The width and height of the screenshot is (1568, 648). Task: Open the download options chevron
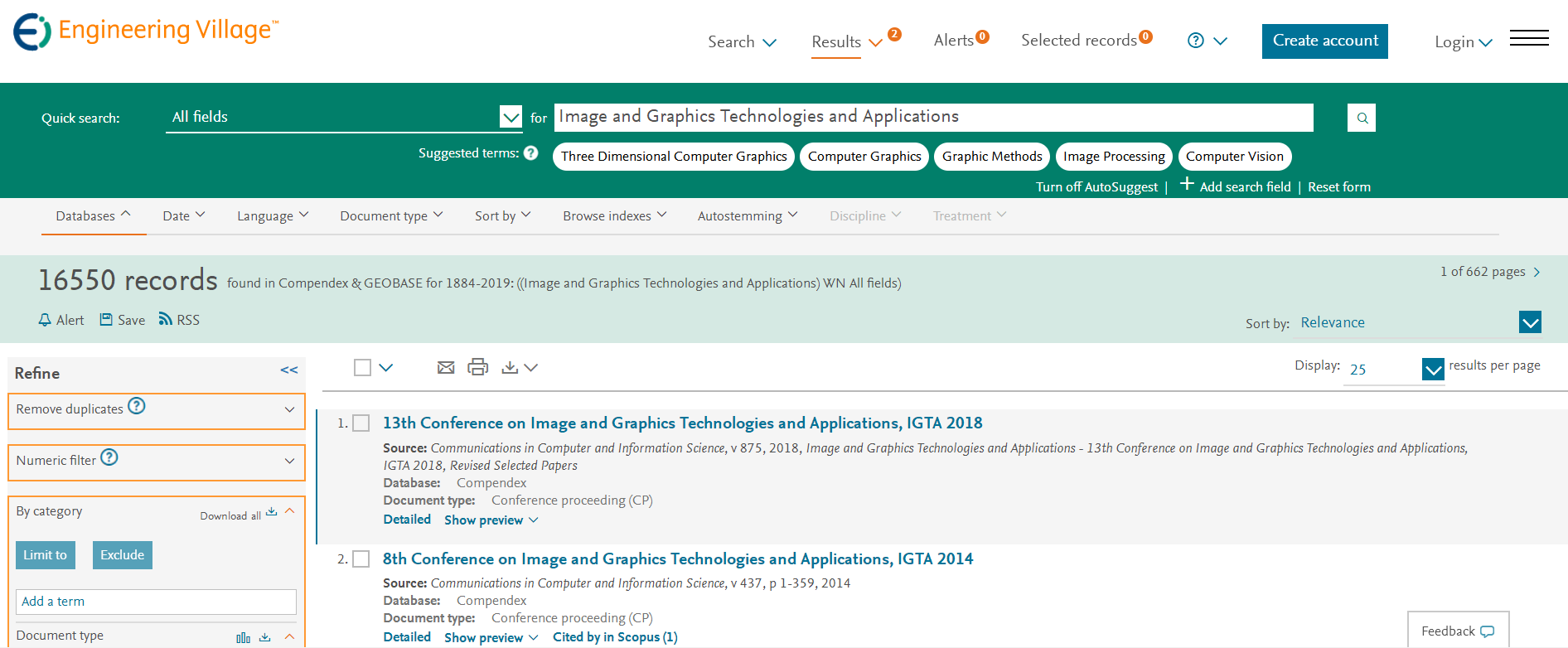531,367
